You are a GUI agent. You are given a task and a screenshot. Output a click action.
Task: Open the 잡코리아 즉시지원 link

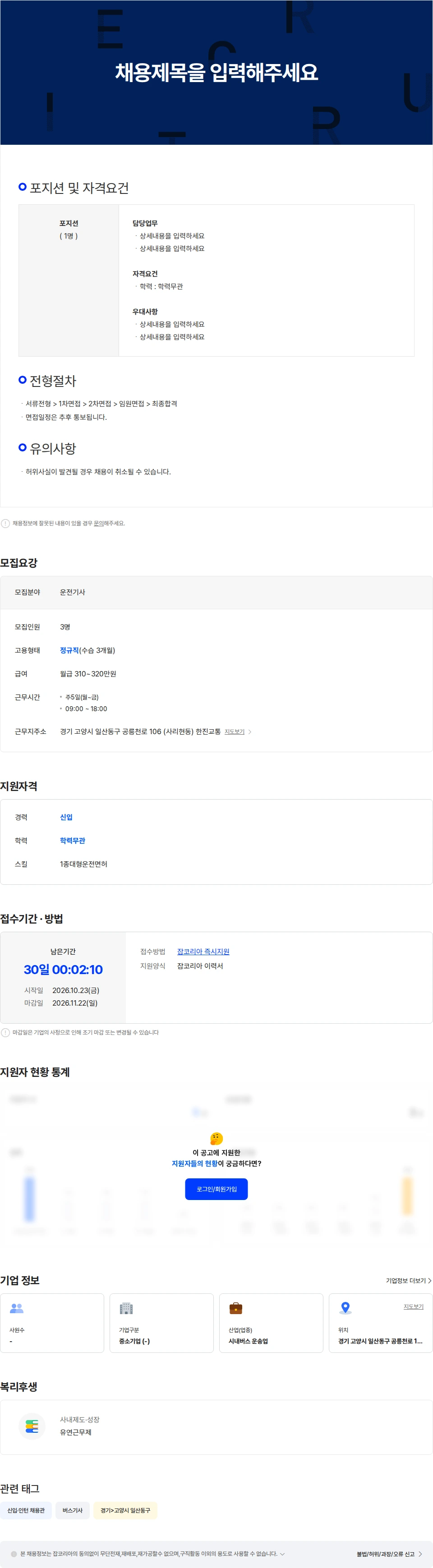[x=203, y=952]
